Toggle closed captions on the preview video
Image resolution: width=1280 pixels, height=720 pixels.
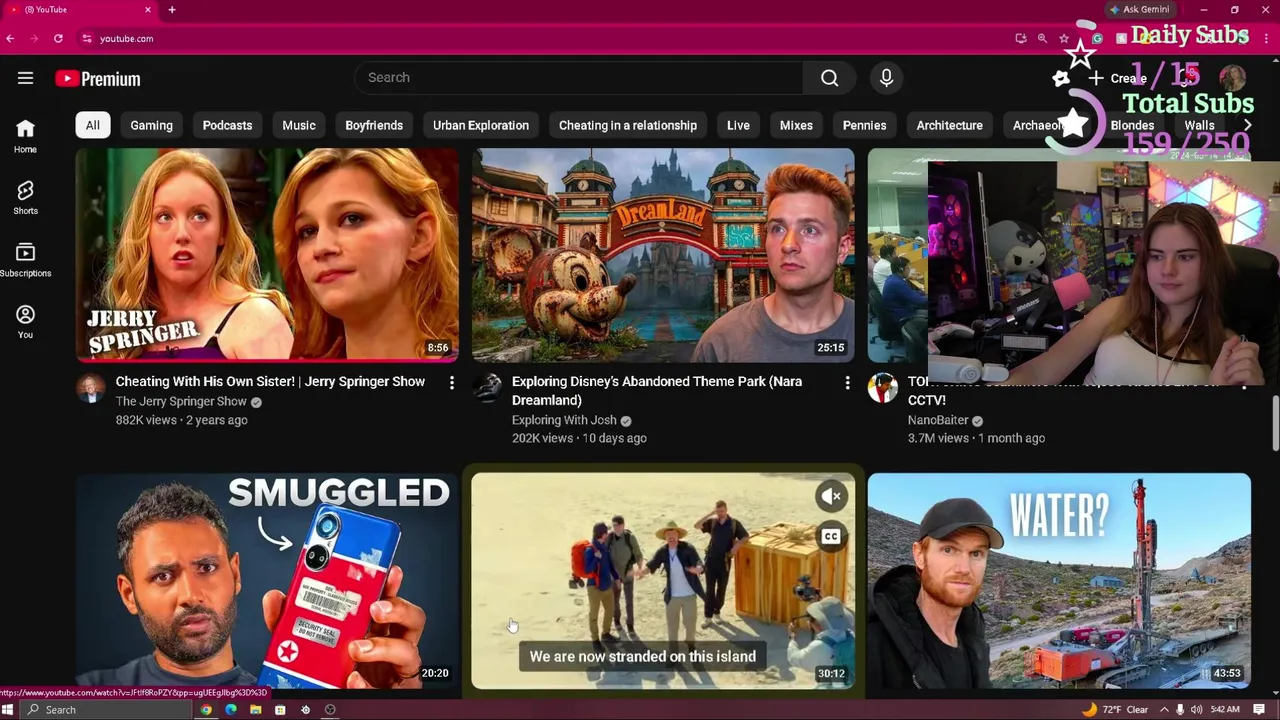coord(831,537)
